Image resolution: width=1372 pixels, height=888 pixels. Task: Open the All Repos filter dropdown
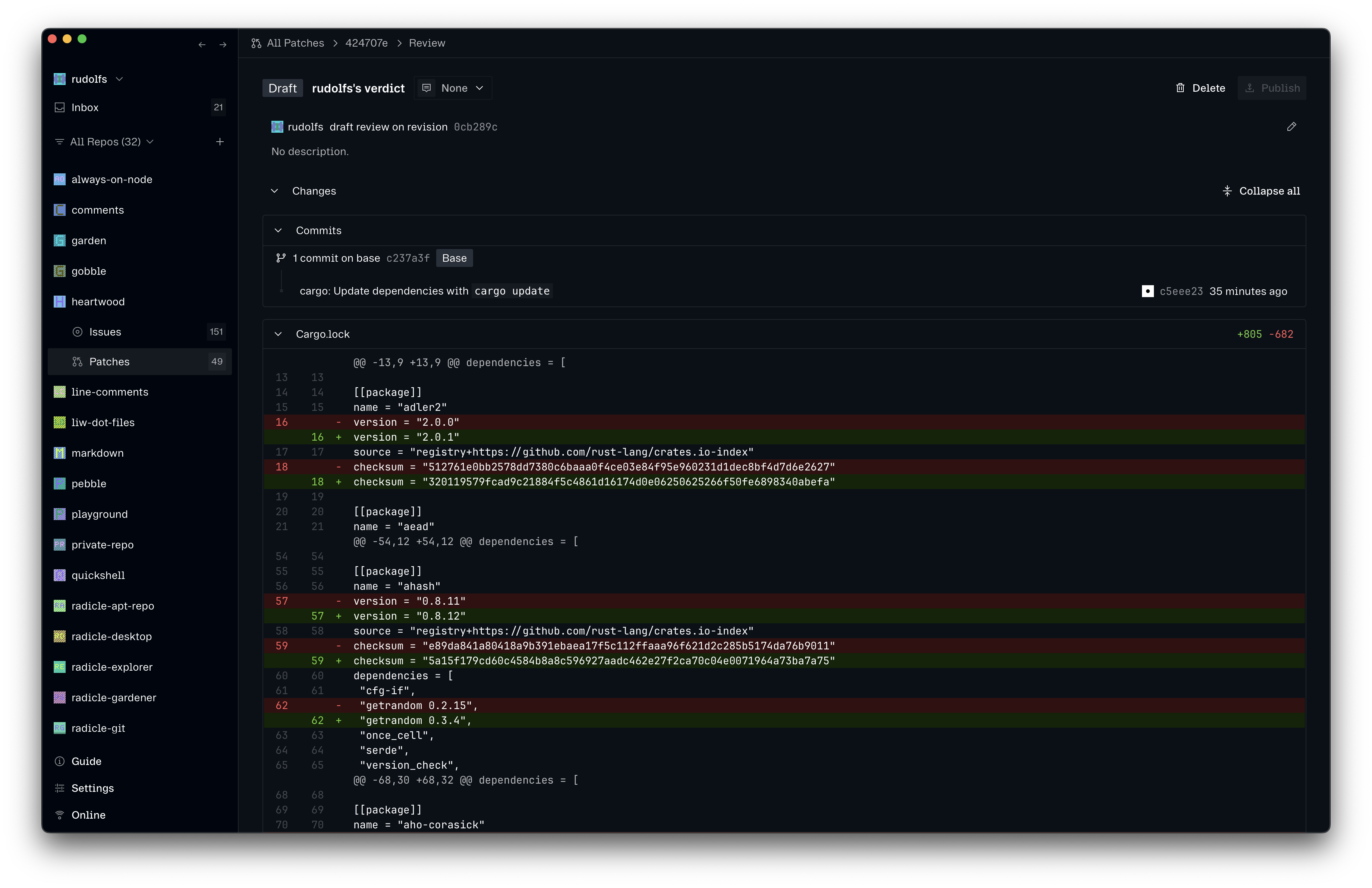(x=105, y=142)
